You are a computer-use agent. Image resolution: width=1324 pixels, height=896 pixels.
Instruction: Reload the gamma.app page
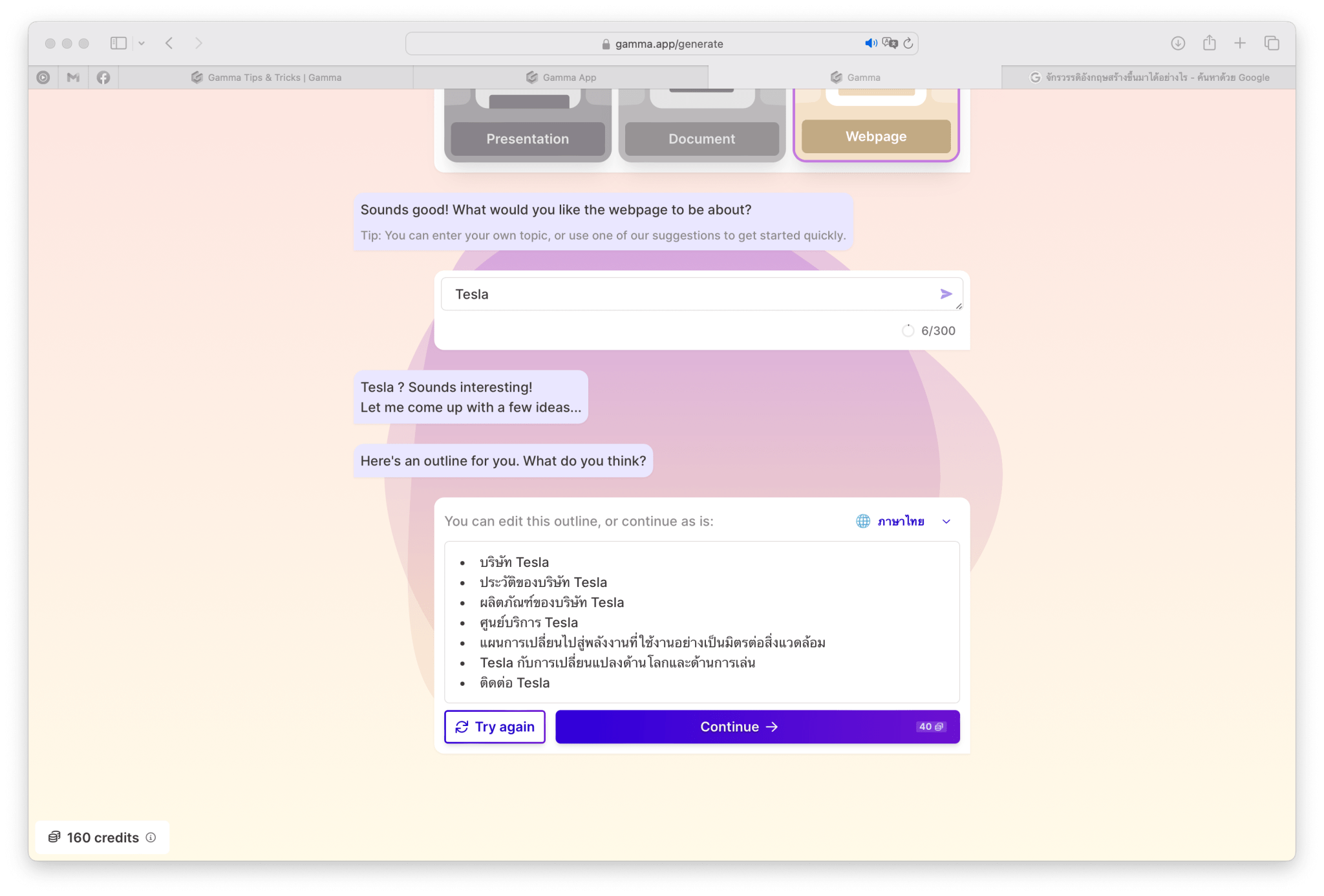tap(908, 43)
